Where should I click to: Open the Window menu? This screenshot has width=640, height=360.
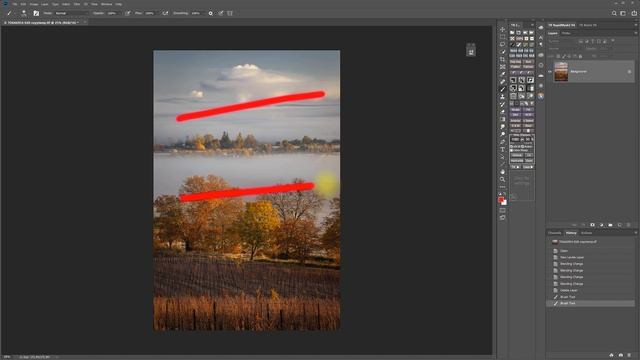point(106,4)
